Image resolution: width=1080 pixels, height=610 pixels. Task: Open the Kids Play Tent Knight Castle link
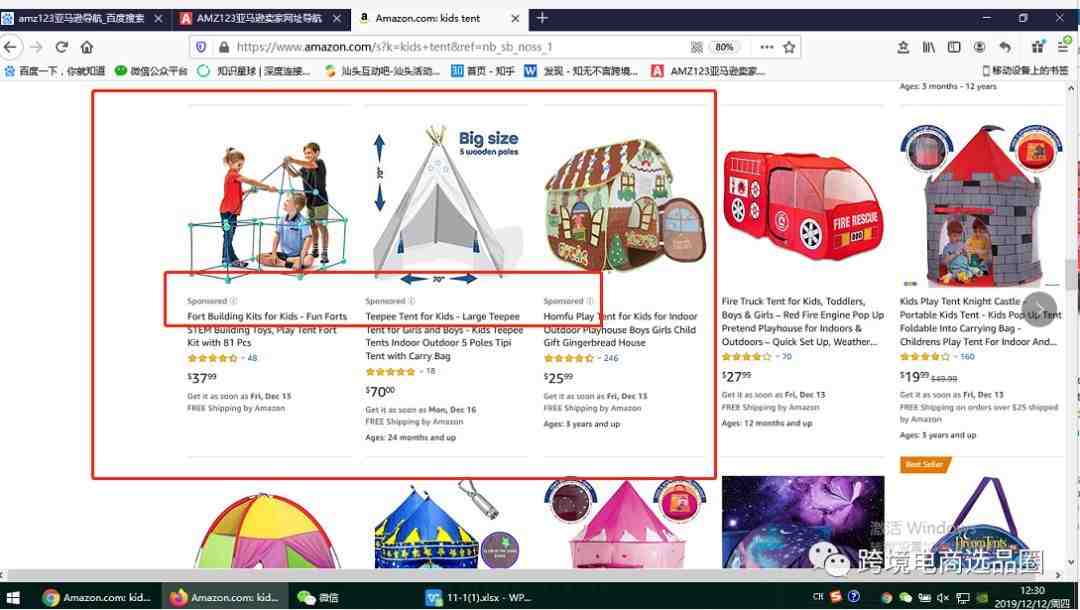click(x=980, y=321)
